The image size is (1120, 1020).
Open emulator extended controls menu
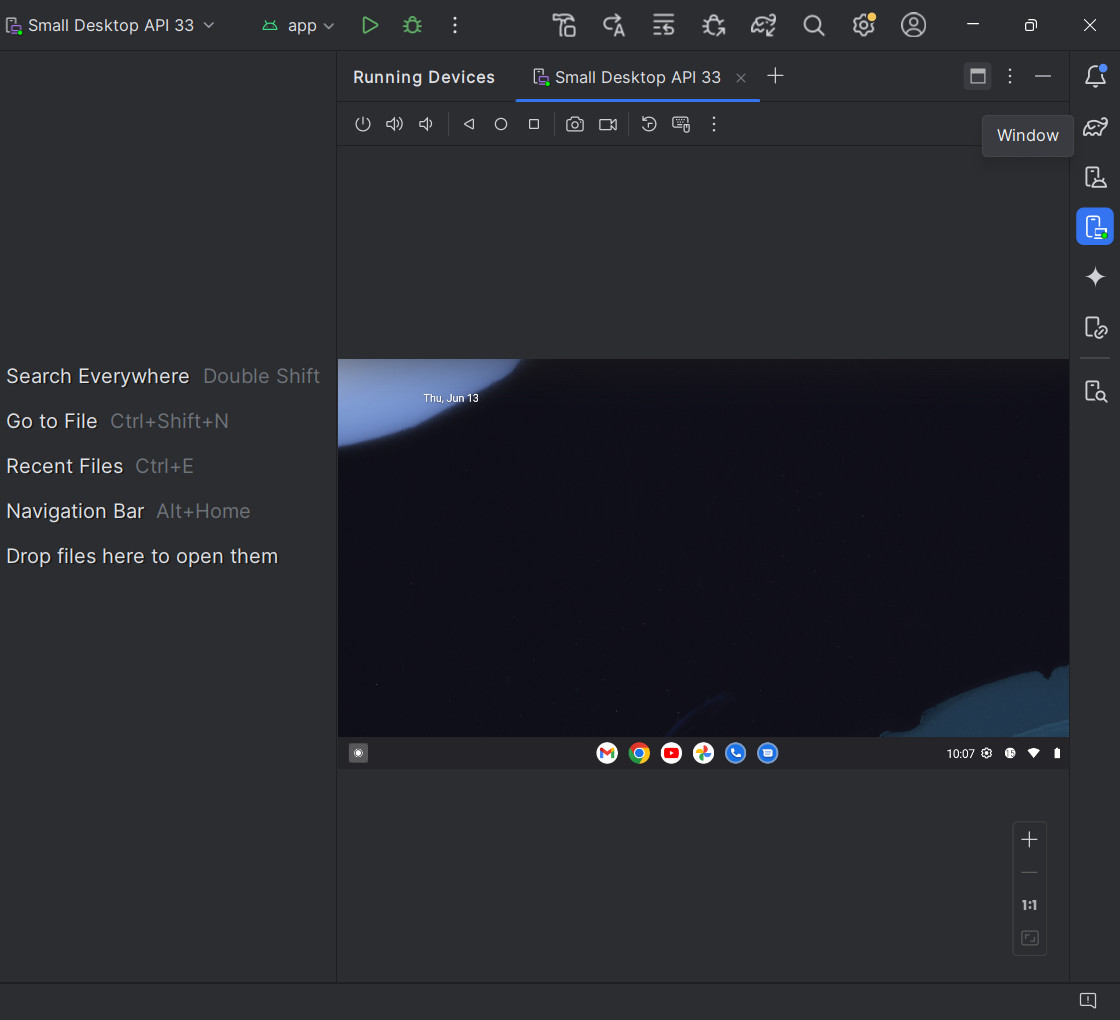714,124
